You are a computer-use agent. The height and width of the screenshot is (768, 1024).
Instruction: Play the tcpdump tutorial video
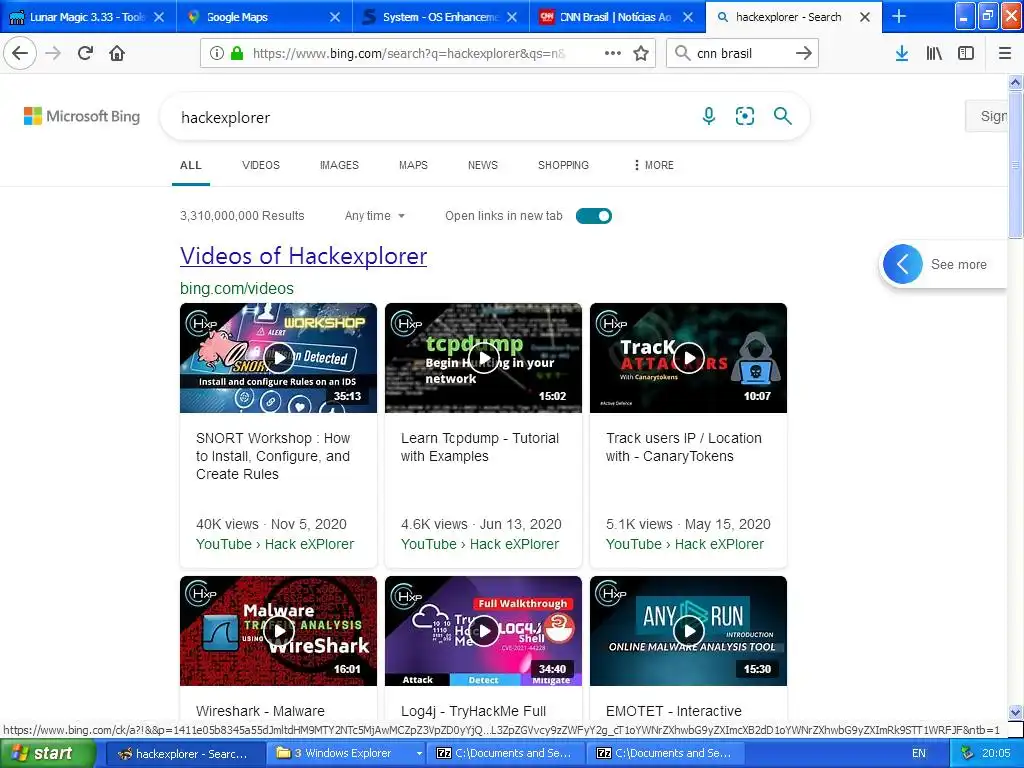[x=484, y=357]
